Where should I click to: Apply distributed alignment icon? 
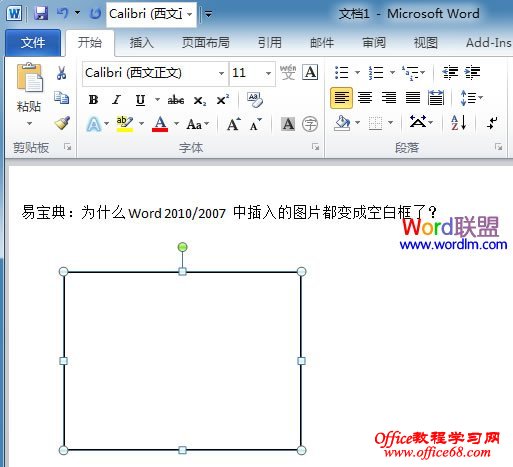[x=436, y=98]
